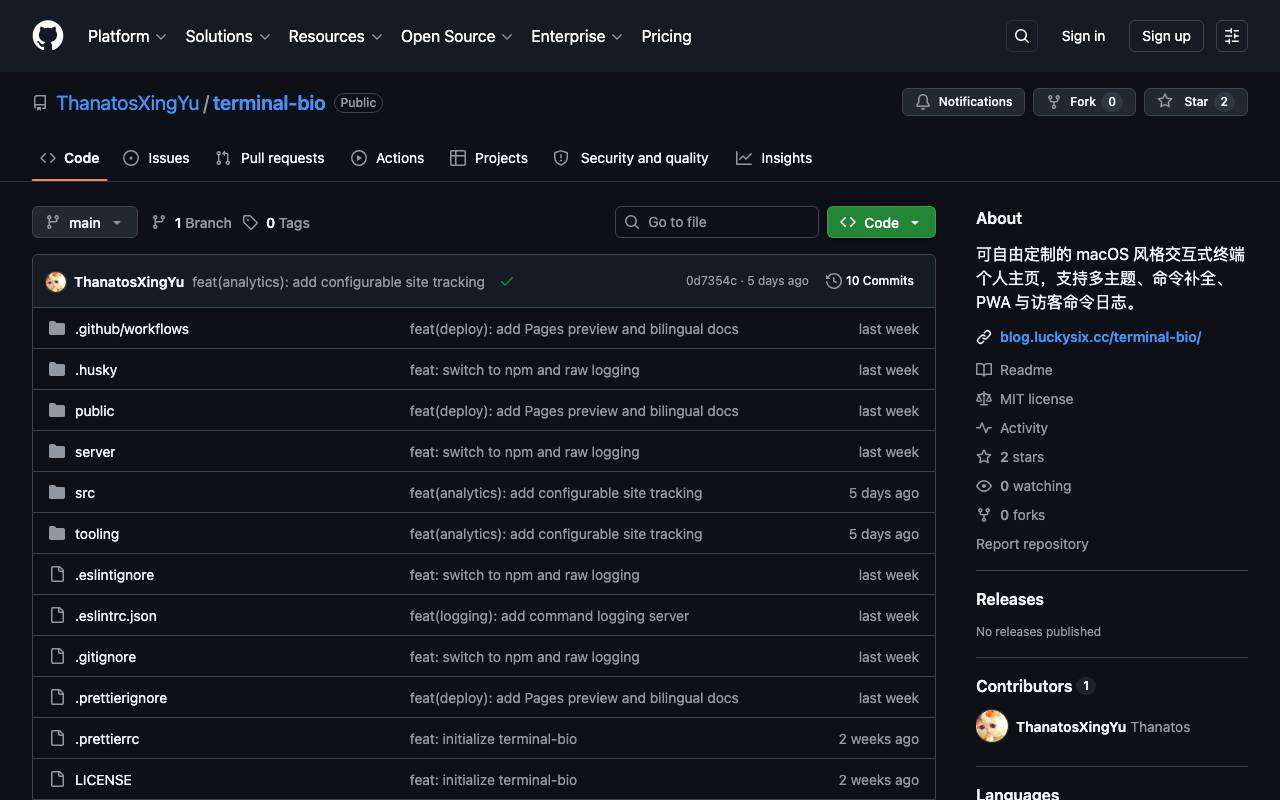Click the src folder icon
Image resolution: width=1280 pixels, height=800 pixels.
click(57, 492)
